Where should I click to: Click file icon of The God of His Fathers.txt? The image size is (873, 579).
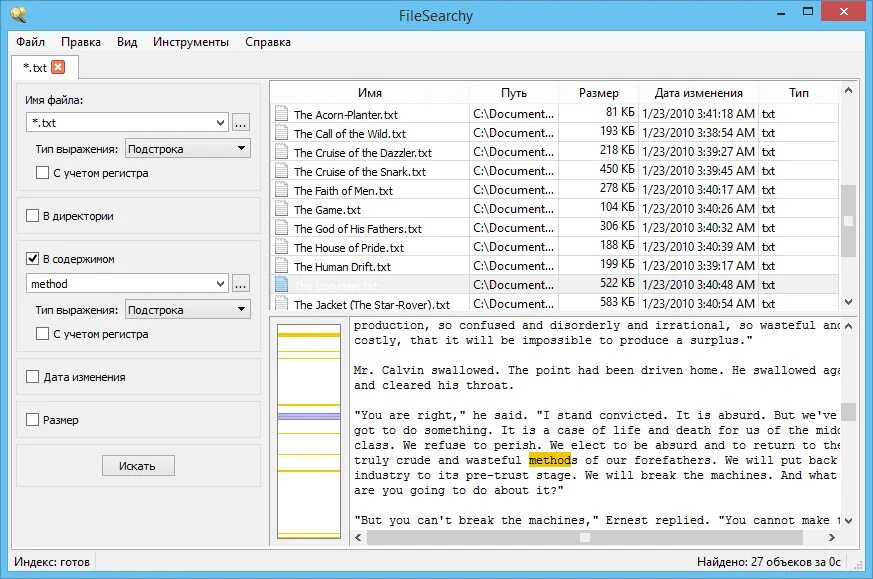tap(282, 227)
